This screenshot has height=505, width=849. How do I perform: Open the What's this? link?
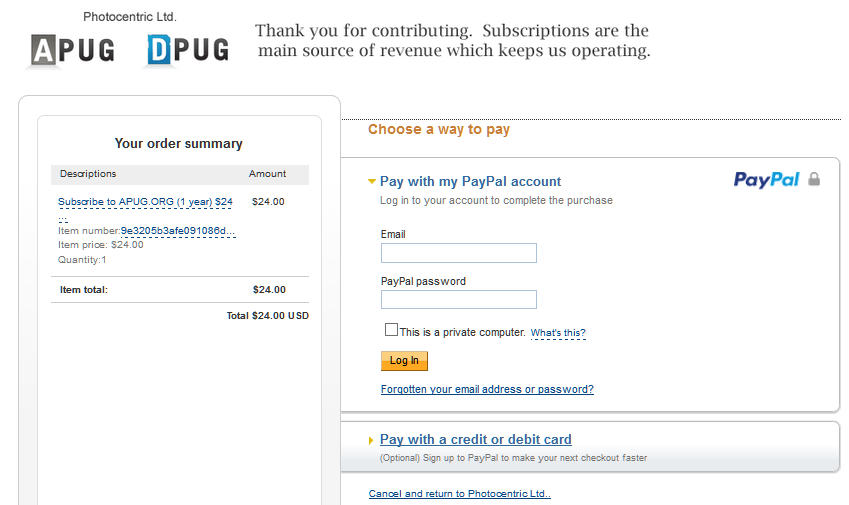(x=558, y=333)
